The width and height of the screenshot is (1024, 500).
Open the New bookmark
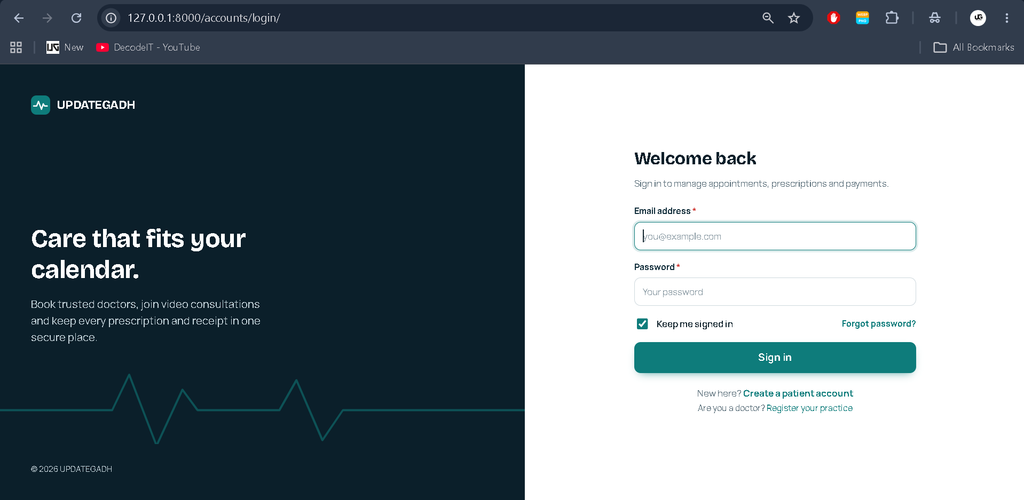[65, 47]
